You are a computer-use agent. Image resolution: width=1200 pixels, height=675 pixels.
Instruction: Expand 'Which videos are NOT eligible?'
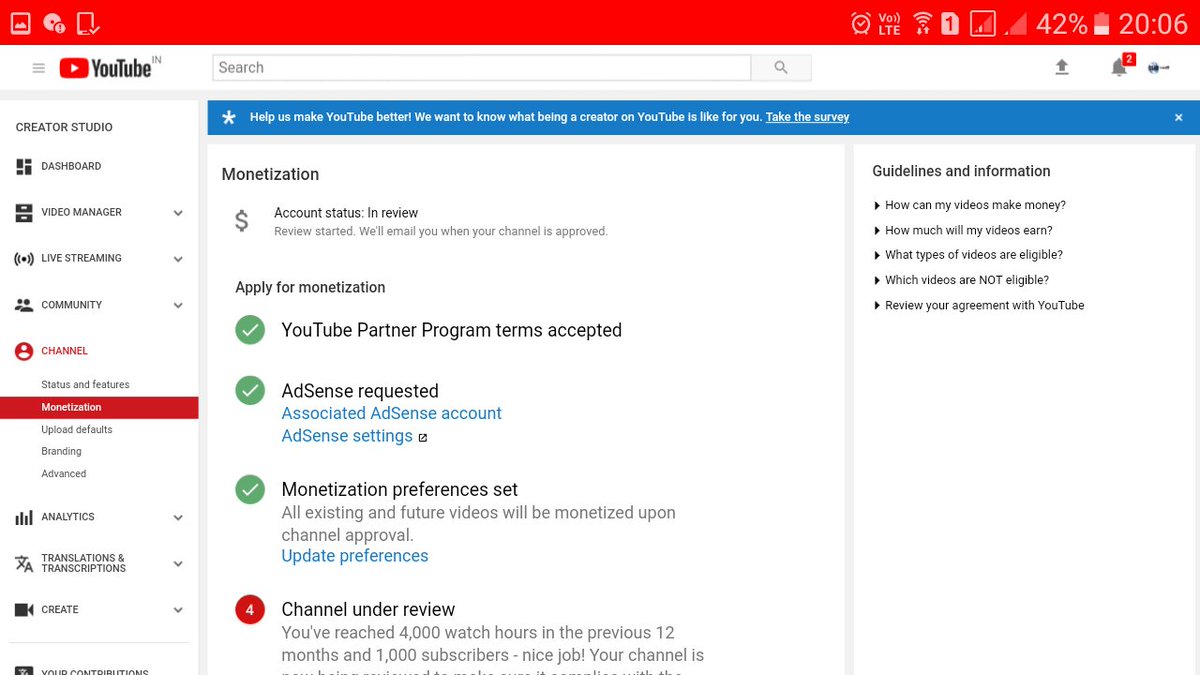961,280
